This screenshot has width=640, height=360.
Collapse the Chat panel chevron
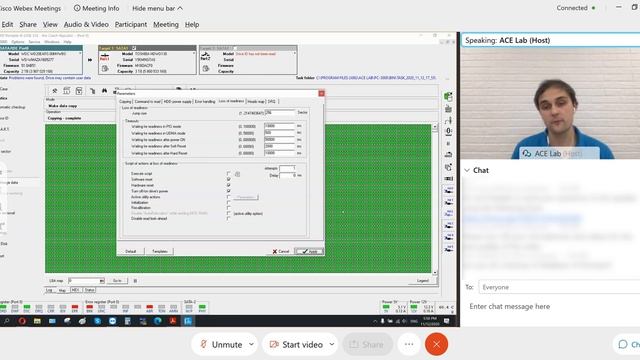pos(467,170)
